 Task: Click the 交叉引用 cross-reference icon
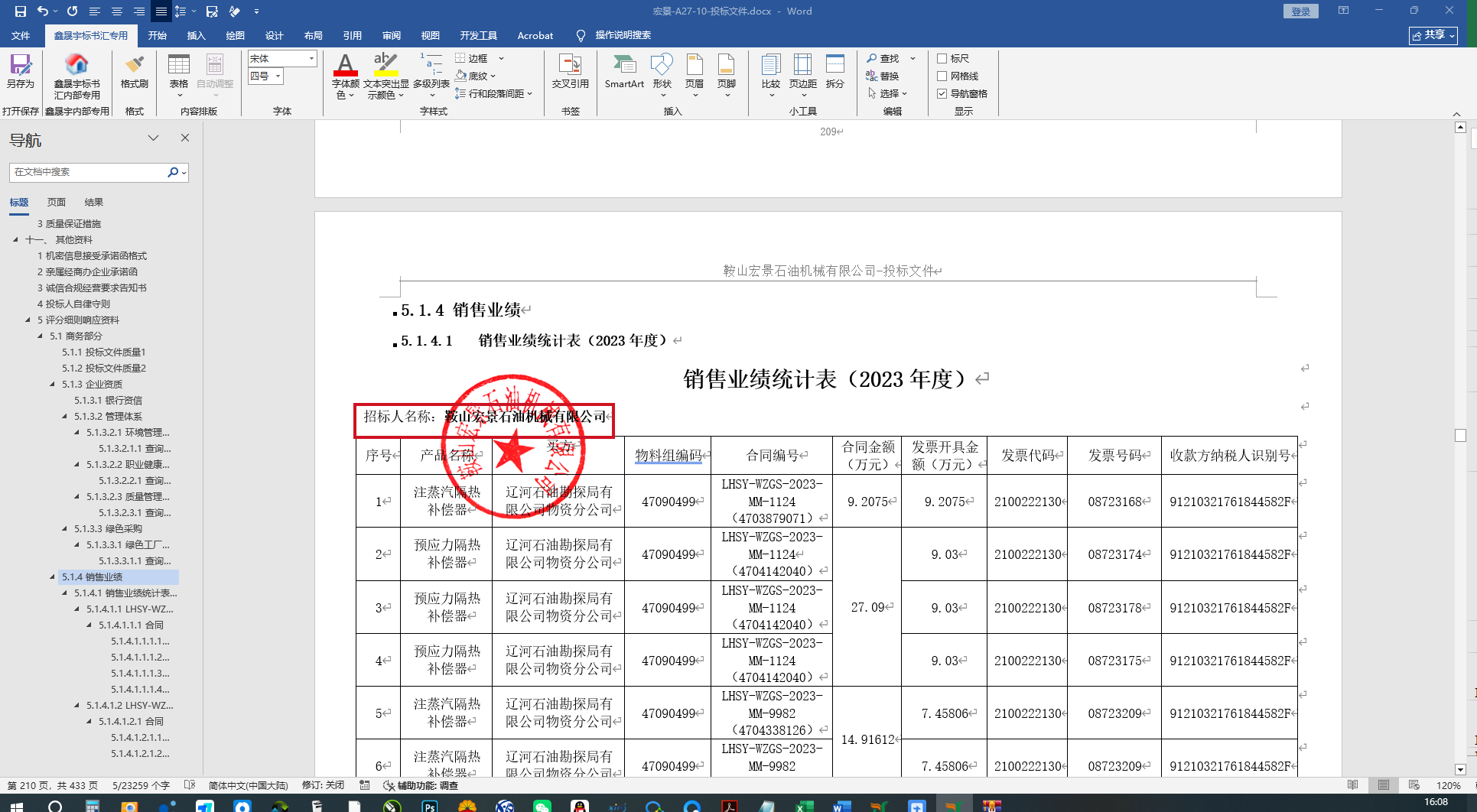[x=570, y=70]
